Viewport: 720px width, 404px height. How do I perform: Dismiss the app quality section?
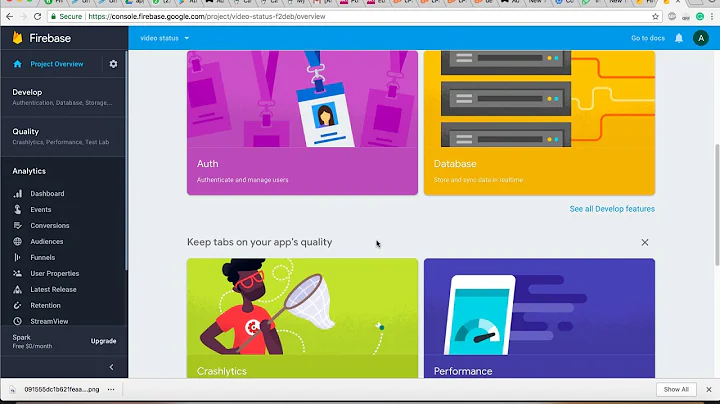point(645,242)
